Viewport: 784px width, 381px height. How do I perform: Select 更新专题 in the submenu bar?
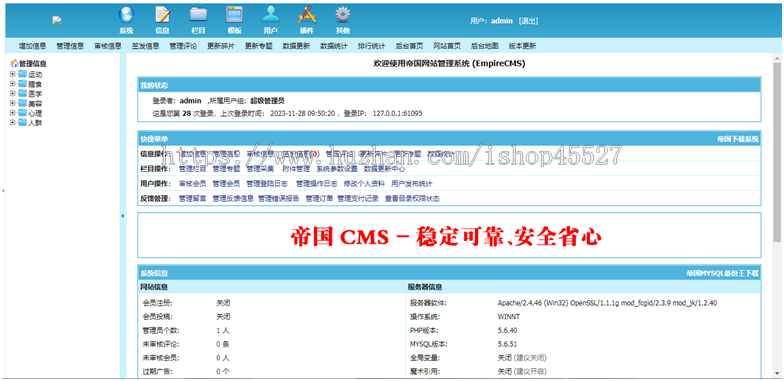coord(258,46)
